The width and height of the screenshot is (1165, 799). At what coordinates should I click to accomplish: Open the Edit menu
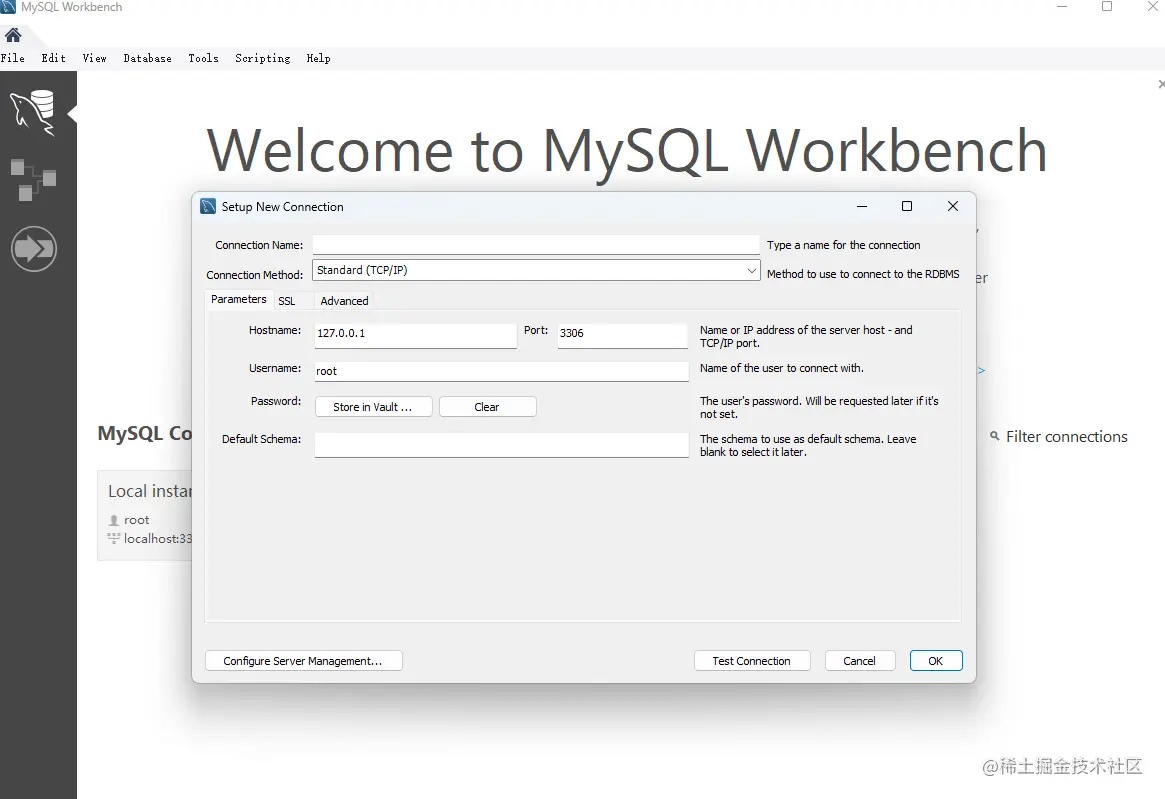coord(53,58)
